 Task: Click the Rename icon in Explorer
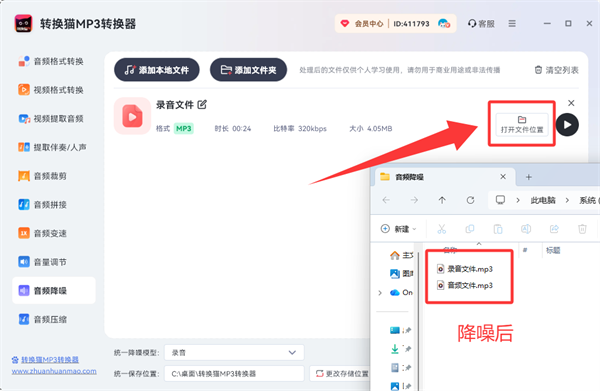526,229
